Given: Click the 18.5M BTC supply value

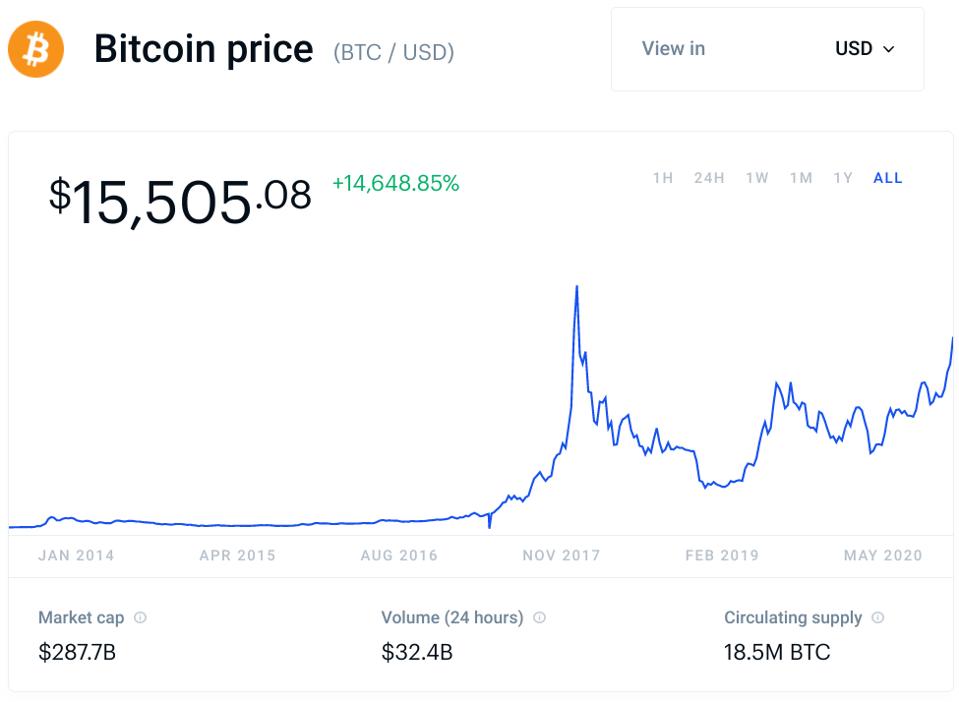Looking at the screenshot, I should pyautogui.click(x=779, y=652).
